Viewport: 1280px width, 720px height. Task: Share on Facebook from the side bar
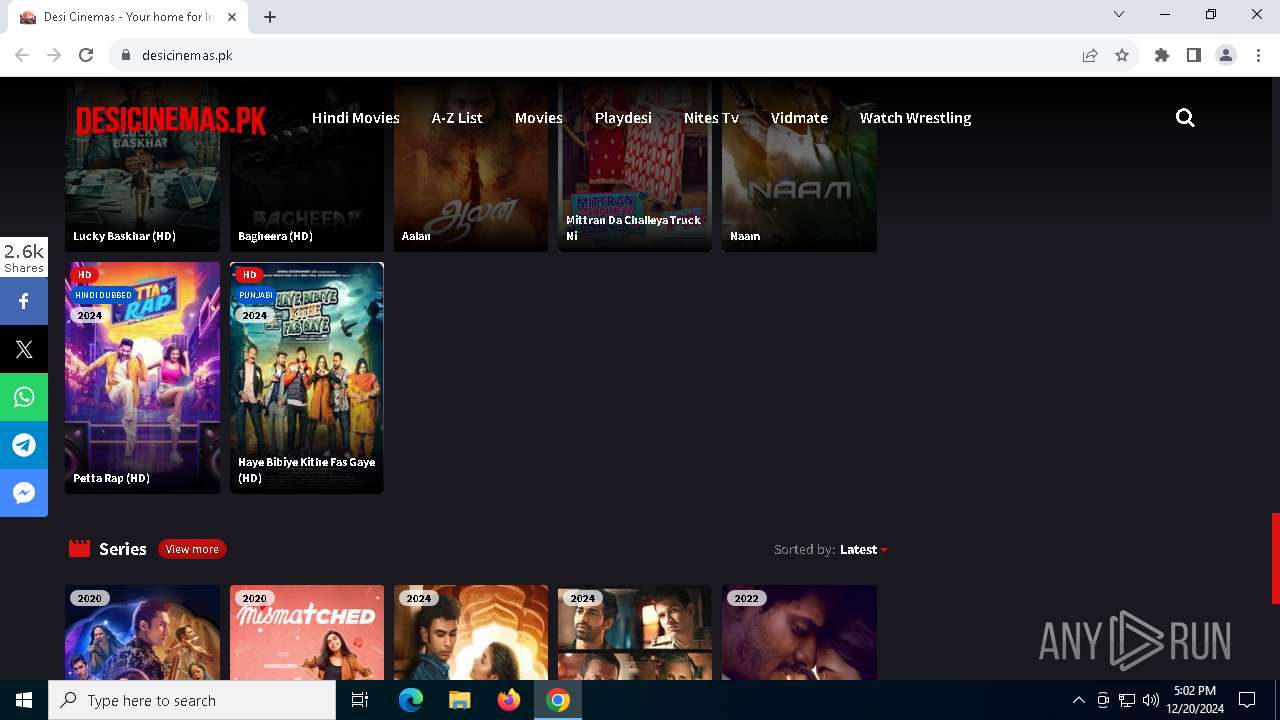click(24, 301)
